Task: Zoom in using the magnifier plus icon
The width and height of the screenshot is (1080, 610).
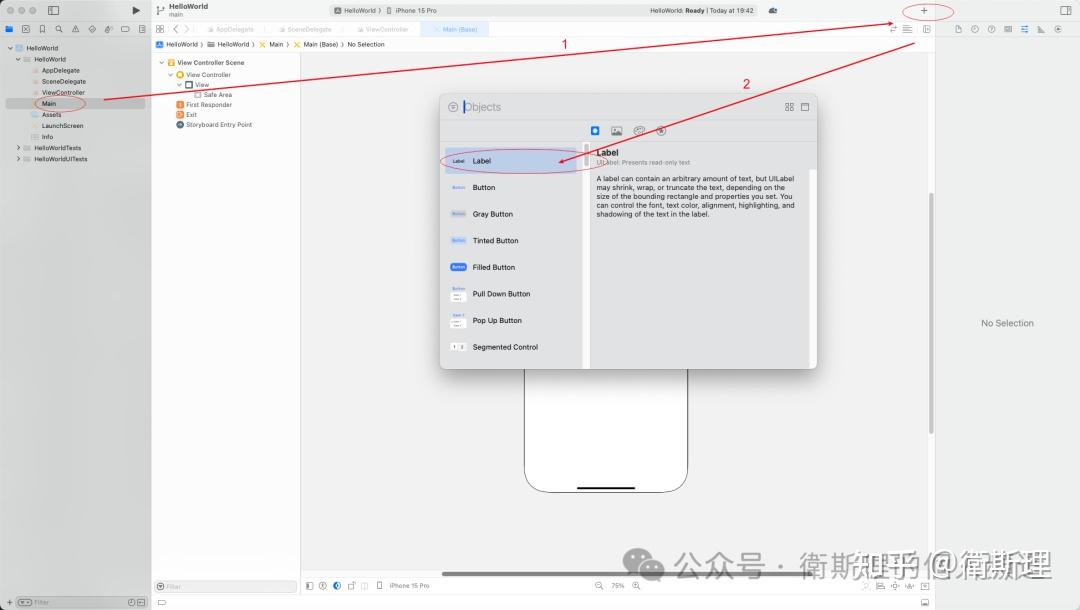Action: [637, 585]
